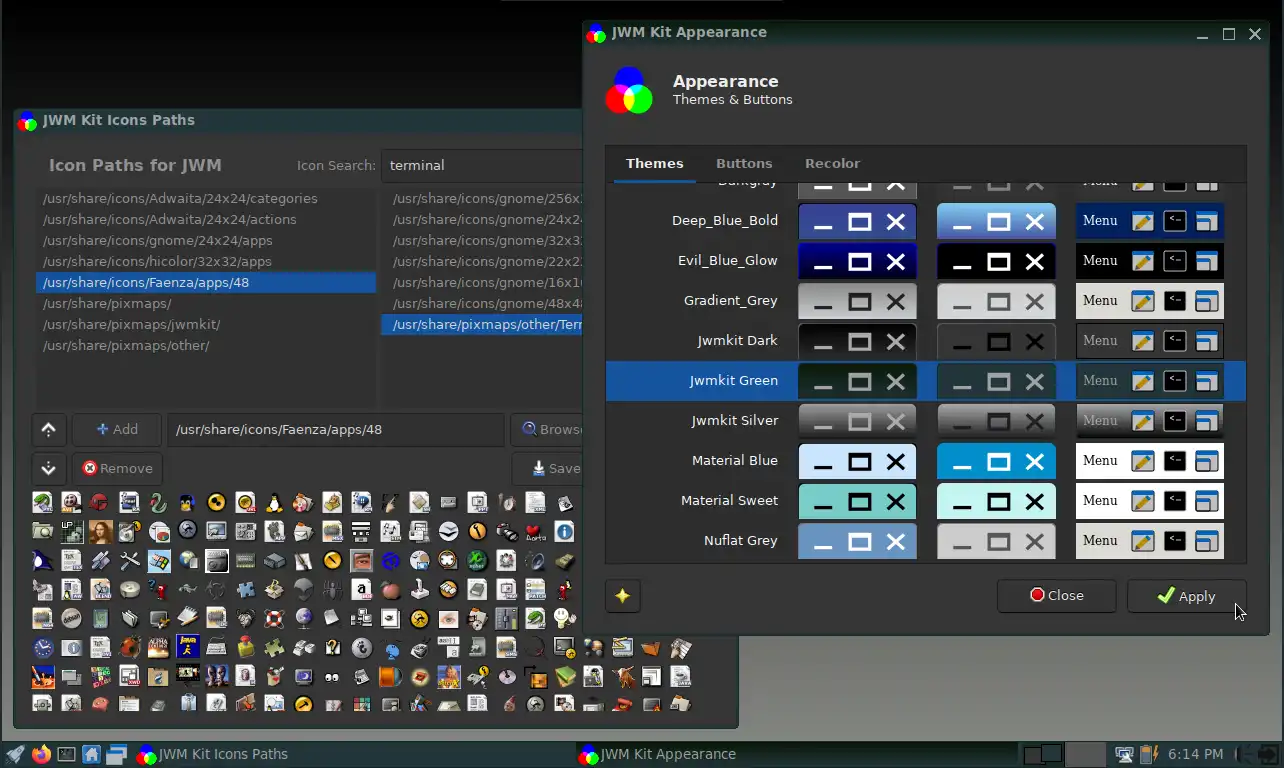Select the Tux penguin icon in the grid
Screen dimensions: 1284x768
[x=274, y=502]
